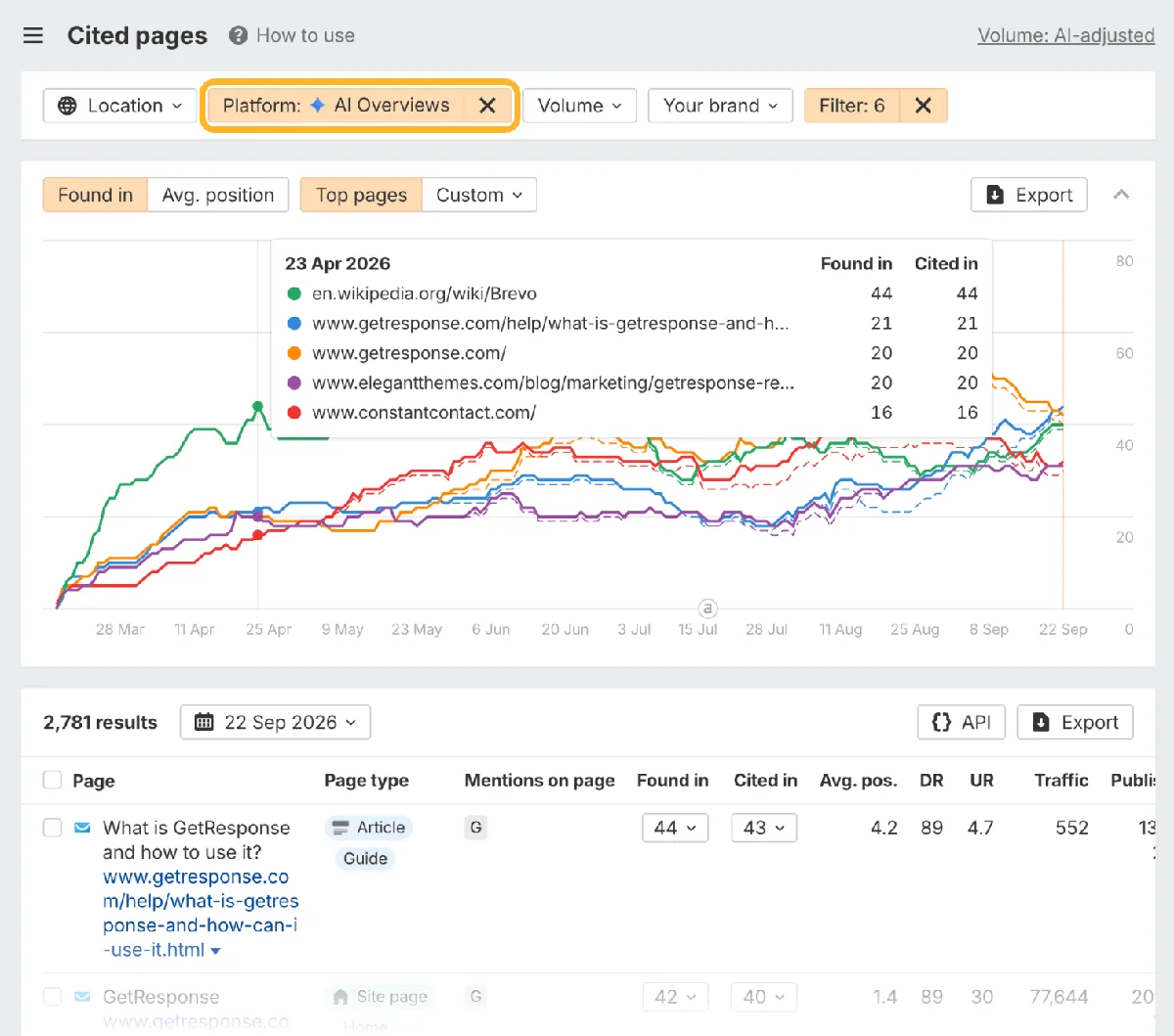This screenshot has height=1036, width=1174.
Task: Click the Site page type tag
Action: click(381, 997)
